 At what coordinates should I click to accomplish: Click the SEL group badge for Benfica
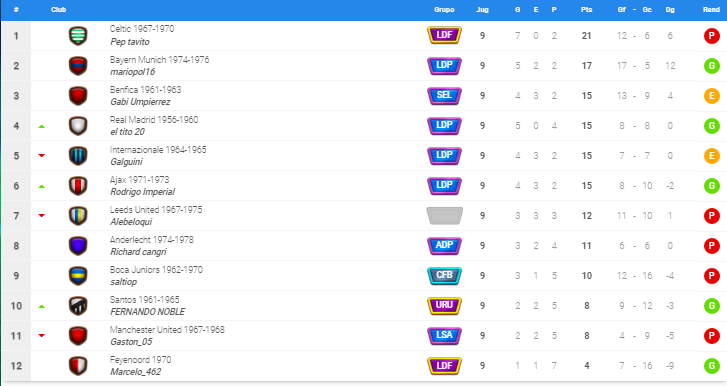[x=444, y=95]
